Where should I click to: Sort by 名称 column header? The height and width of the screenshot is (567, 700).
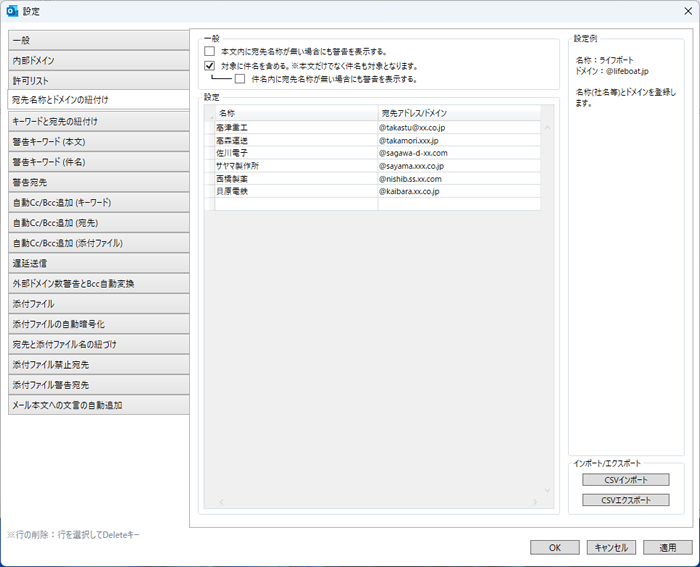pyautogui.click(x=296, y=113)
